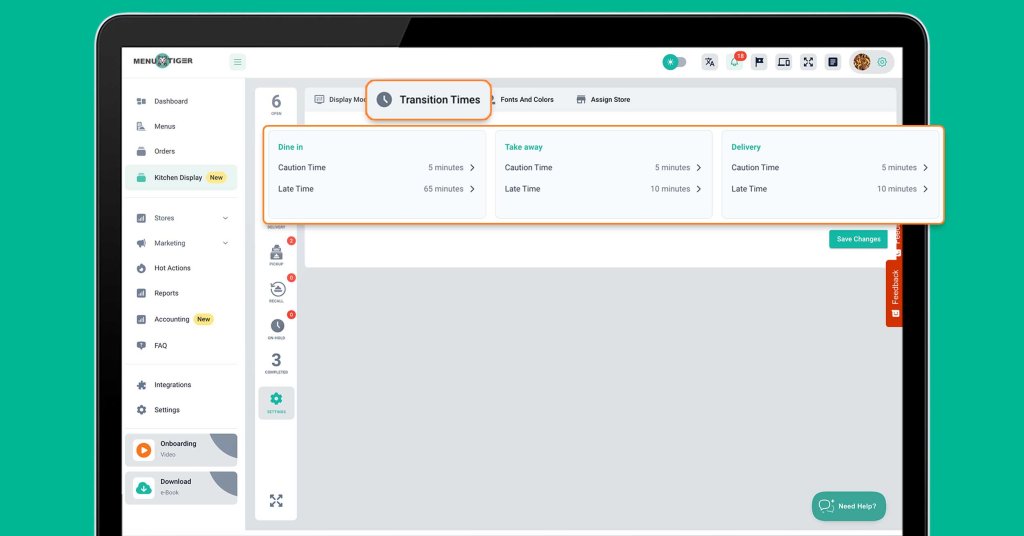Open On-Hold orders clock icon
The height and width of the screenshot is (536, 1024).
pyautogui.click(x=277, y=327)
